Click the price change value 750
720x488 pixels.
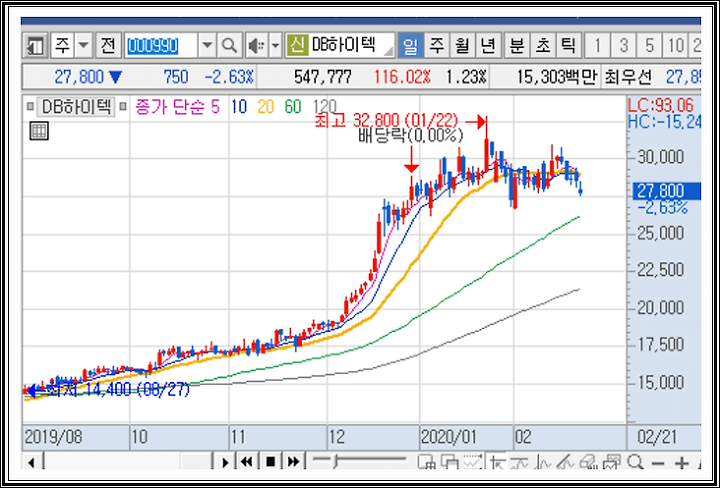coord(175,77)
